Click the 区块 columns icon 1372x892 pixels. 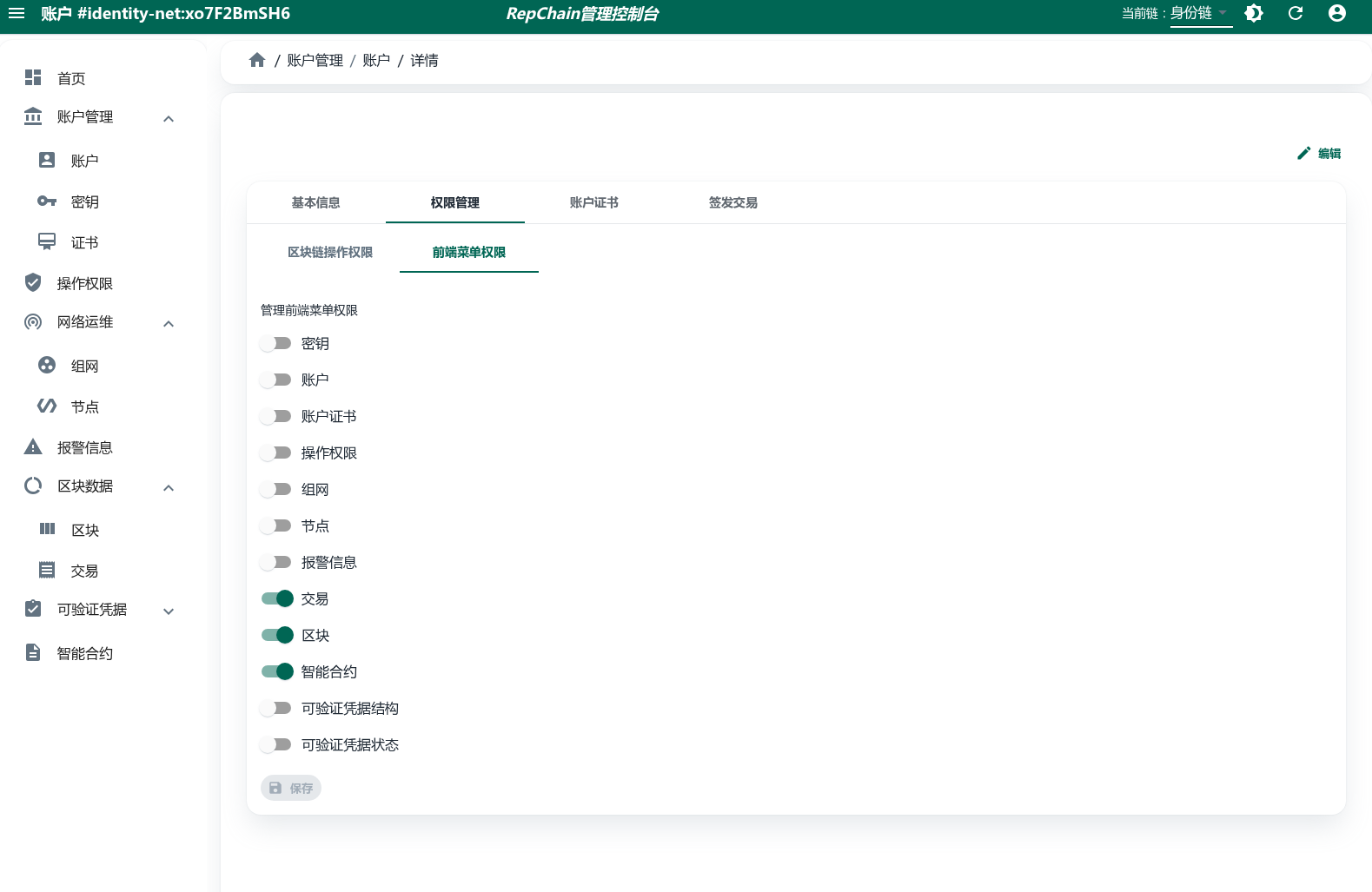(47, 529)
